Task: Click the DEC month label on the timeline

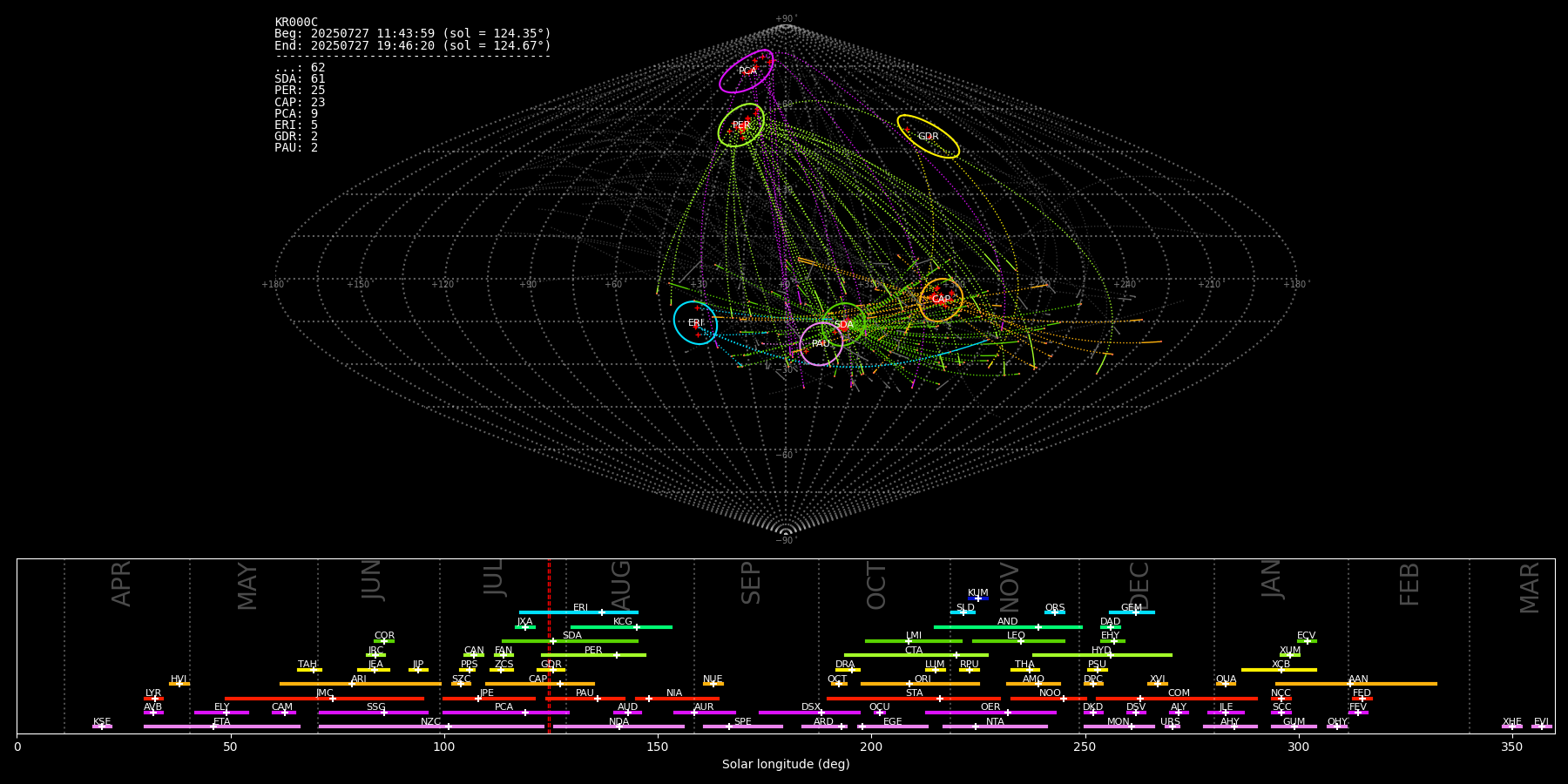Action: pos(1139,585)
